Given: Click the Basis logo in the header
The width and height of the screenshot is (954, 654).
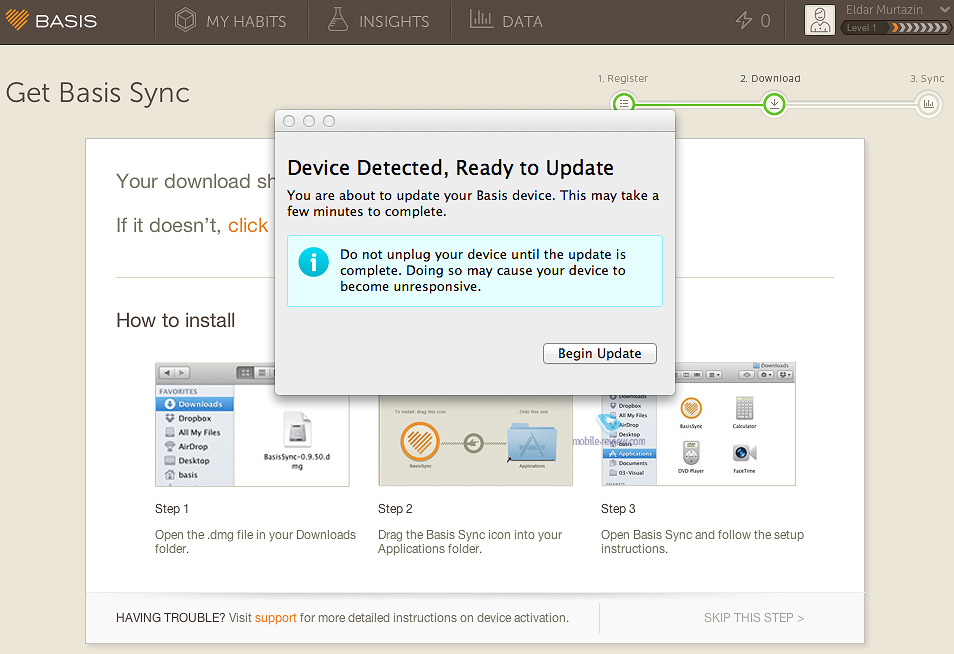Looking at the screenshot, I should pos(51,21).
